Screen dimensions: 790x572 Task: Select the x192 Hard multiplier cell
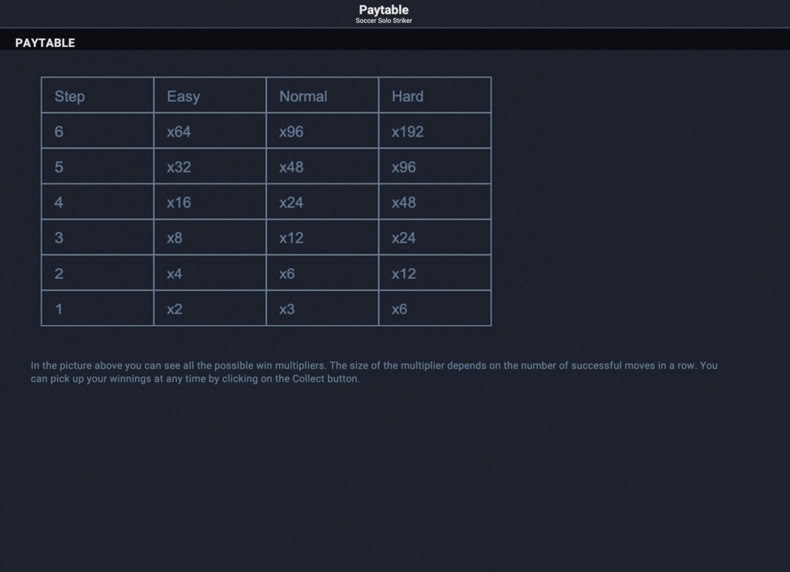tap(435, 131)
